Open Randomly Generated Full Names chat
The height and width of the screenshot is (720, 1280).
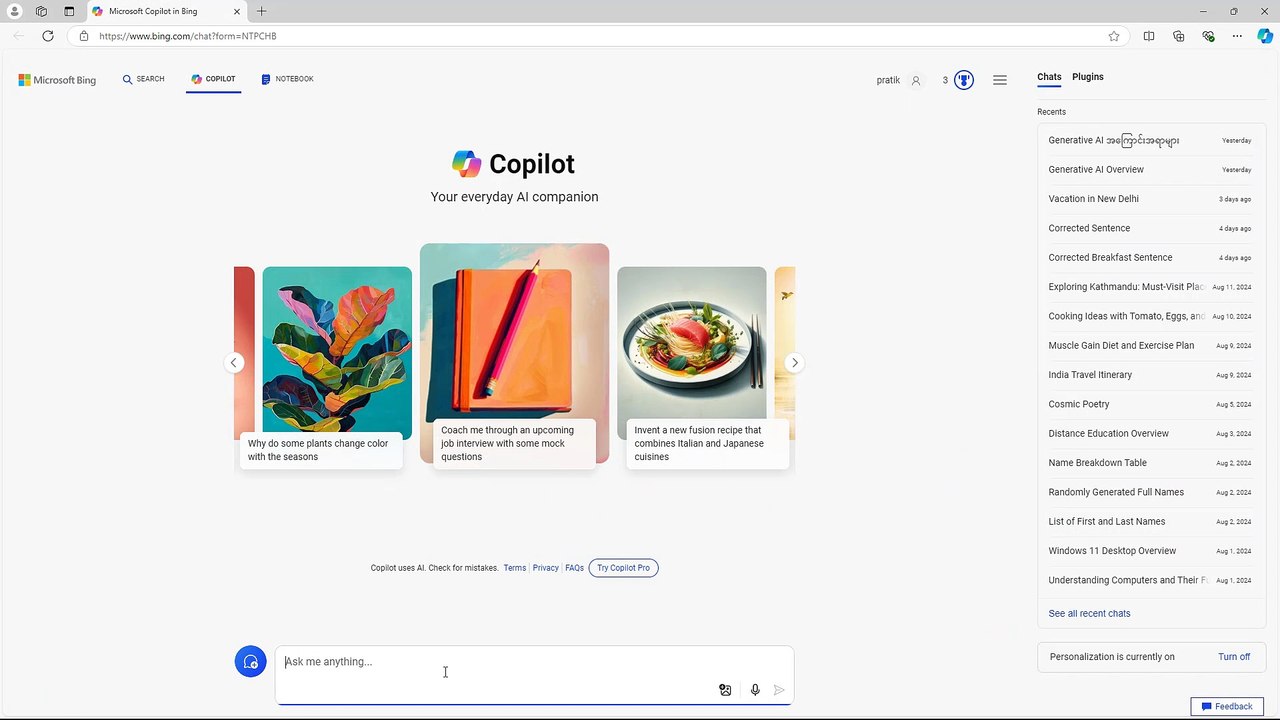point(1150,492)
